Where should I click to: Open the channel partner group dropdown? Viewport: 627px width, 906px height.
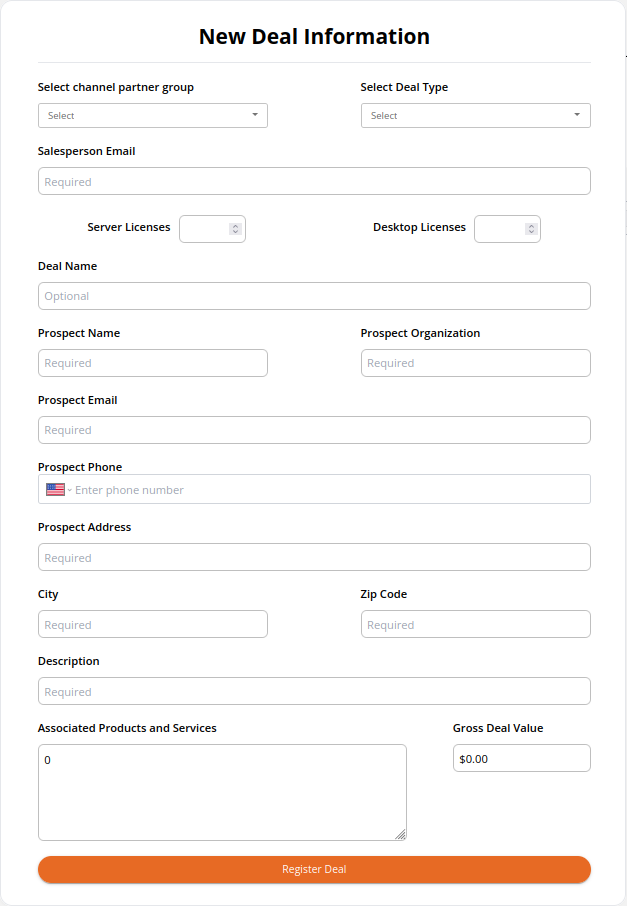point(153,116)
